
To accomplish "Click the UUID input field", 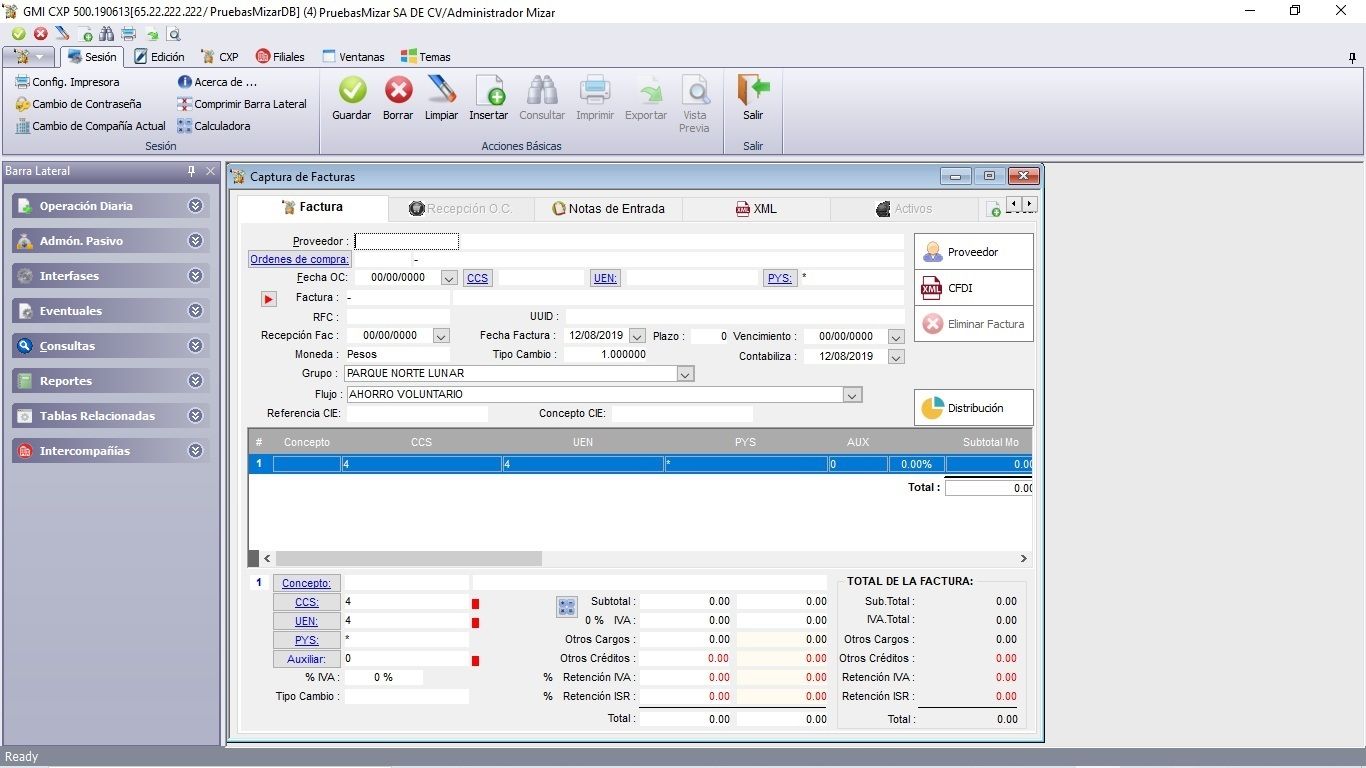I will click(735, 317).
